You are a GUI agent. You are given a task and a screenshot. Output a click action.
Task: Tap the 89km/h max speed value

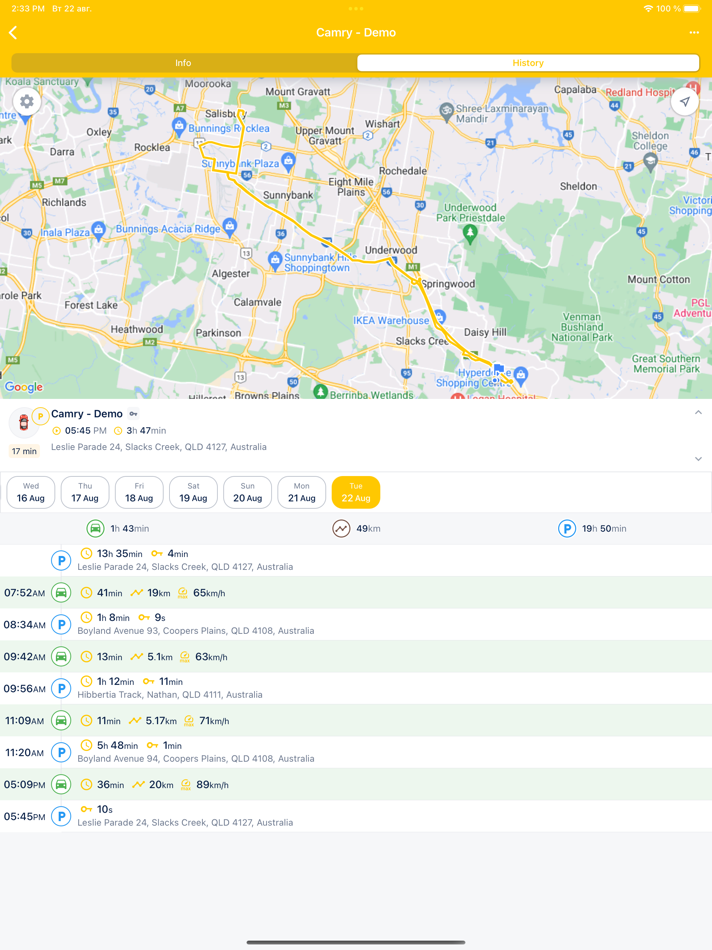212,785
